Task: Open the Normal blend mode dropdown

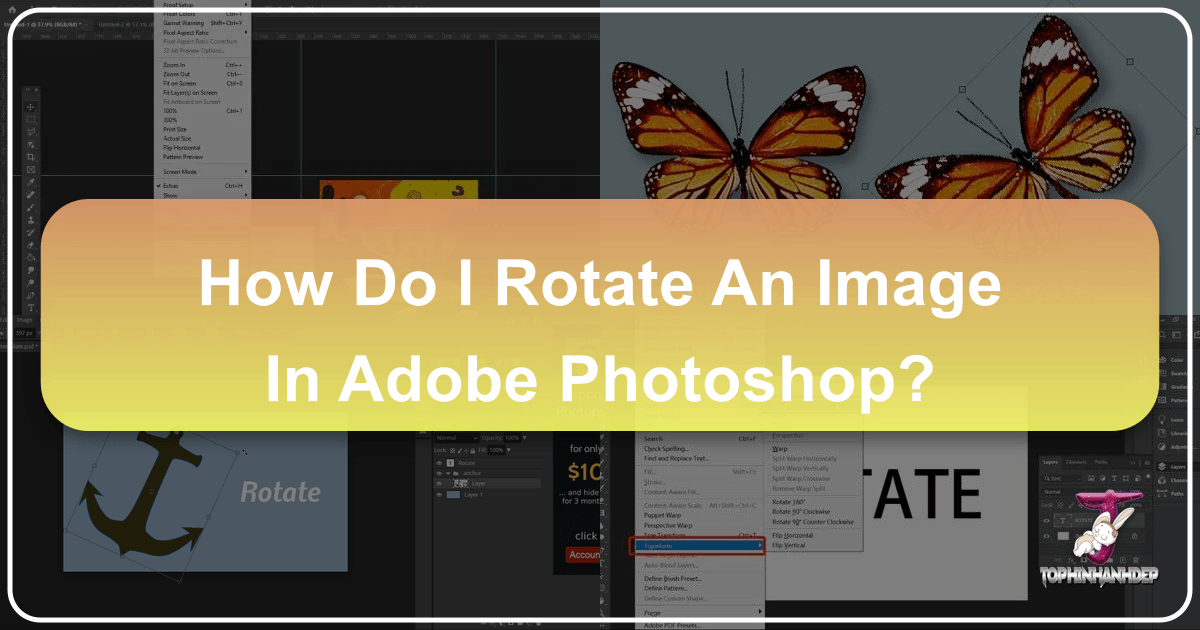Action: [x=455, y=439]
